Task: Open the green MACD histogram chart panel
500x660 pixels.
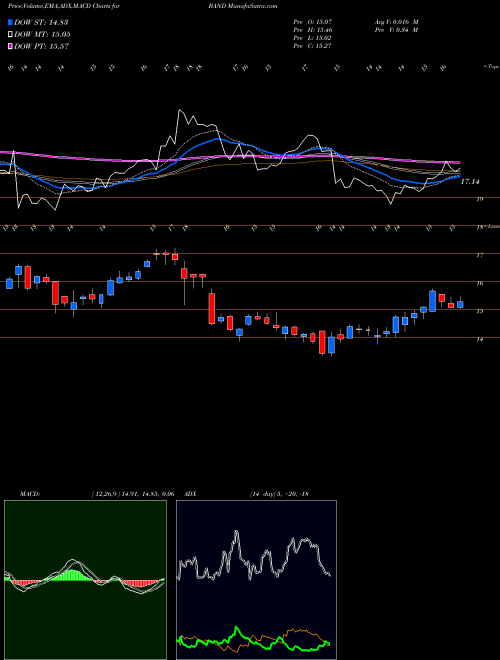Action: [x=85, y=580]
